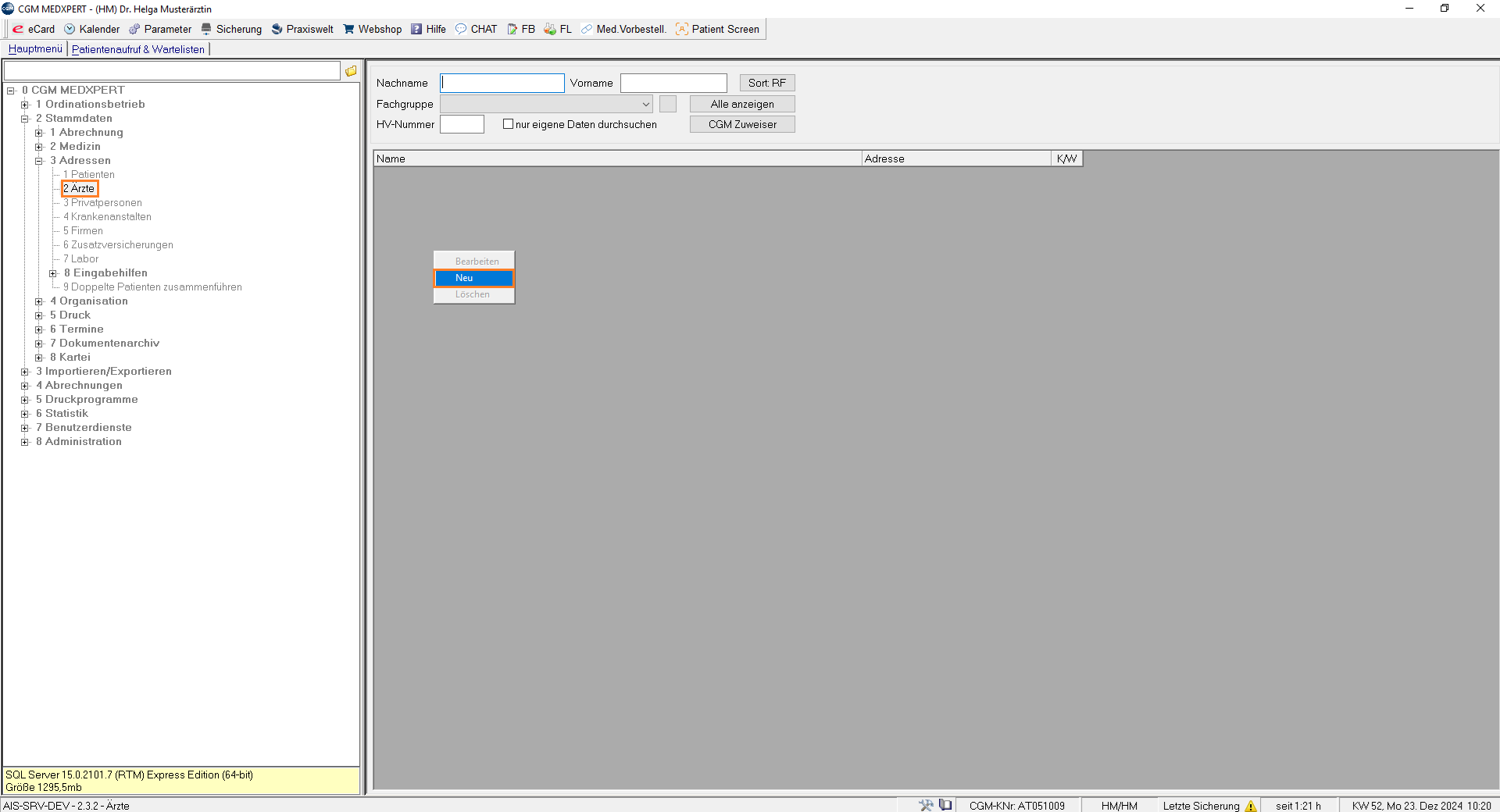This screenshot has height=812, width=1500.
Task: Open the Webshop cart icon
Action: click(x=348, y=29)
